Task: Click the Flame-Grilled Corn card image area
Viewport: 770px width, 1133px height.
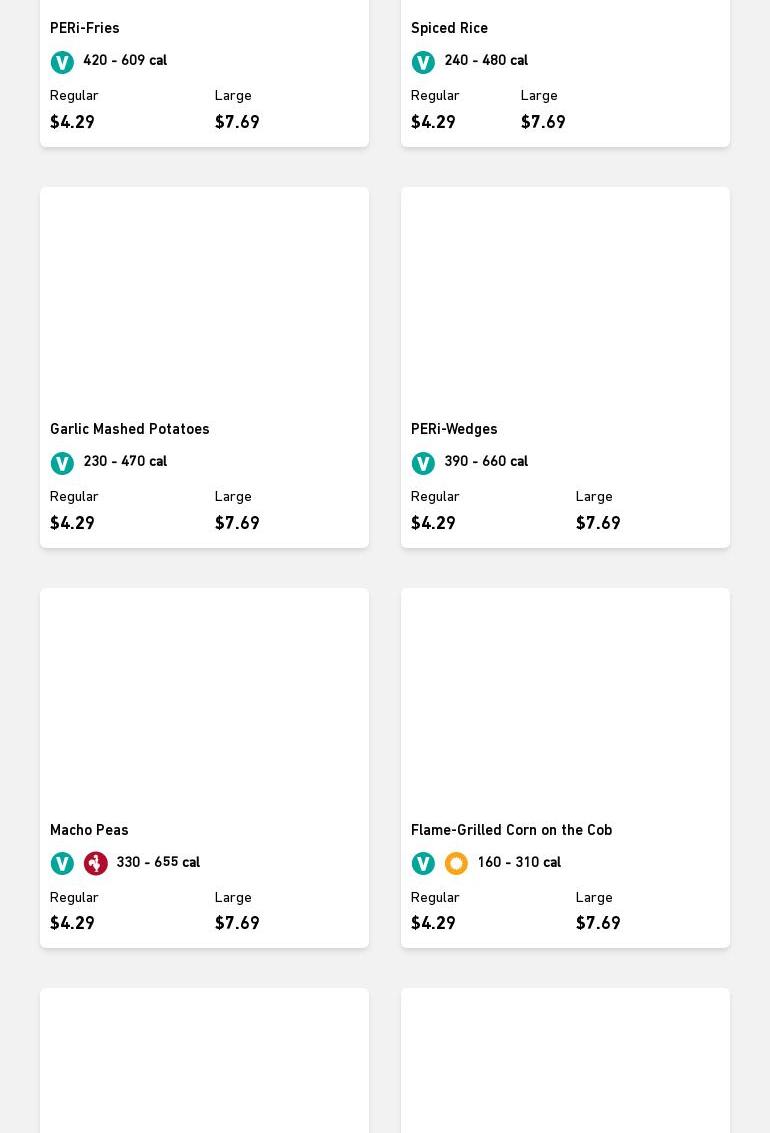Action: tap(565, 700)
